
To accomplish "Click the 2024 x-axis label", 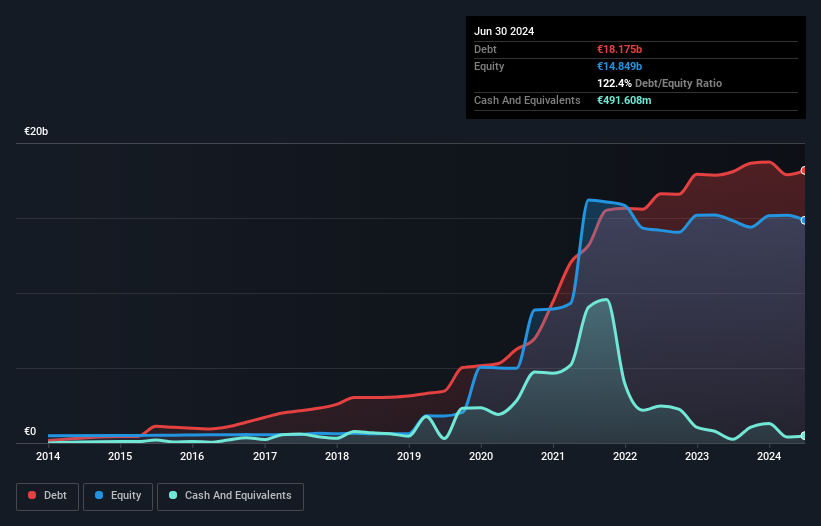I will [x=769, y=456].
